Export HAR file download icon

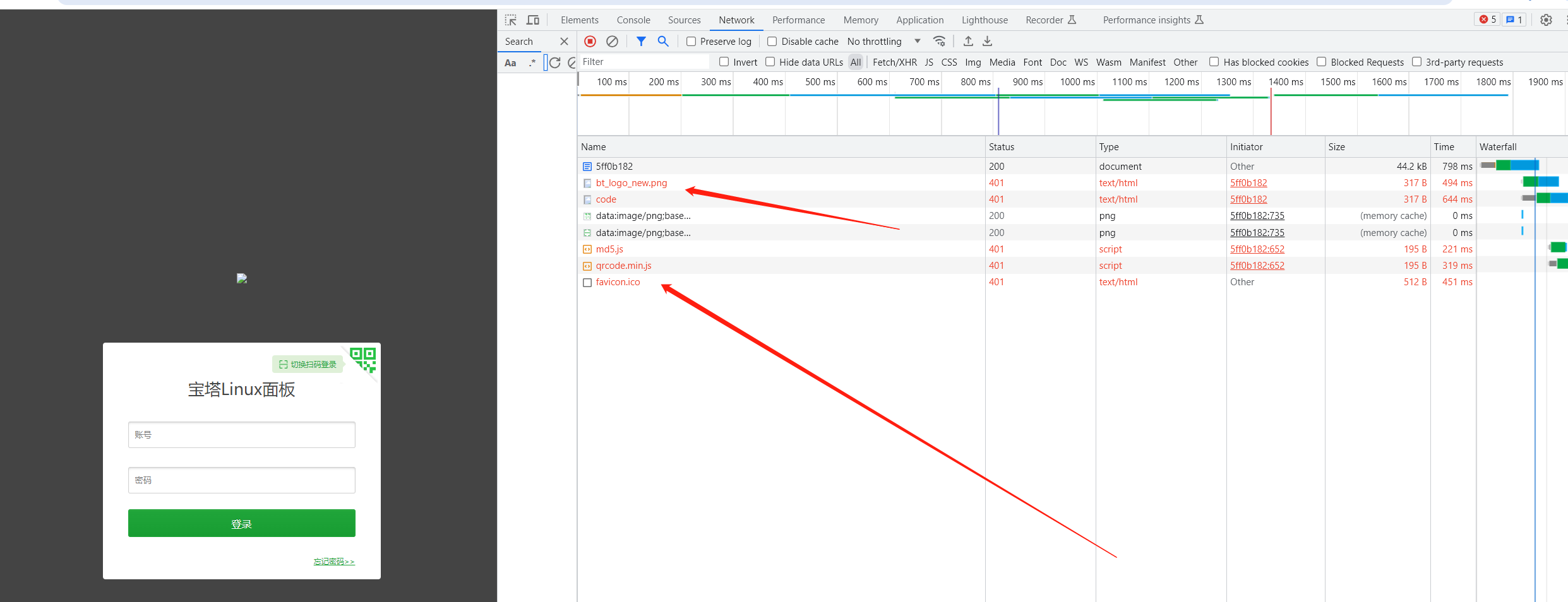[x=988, y=42]
